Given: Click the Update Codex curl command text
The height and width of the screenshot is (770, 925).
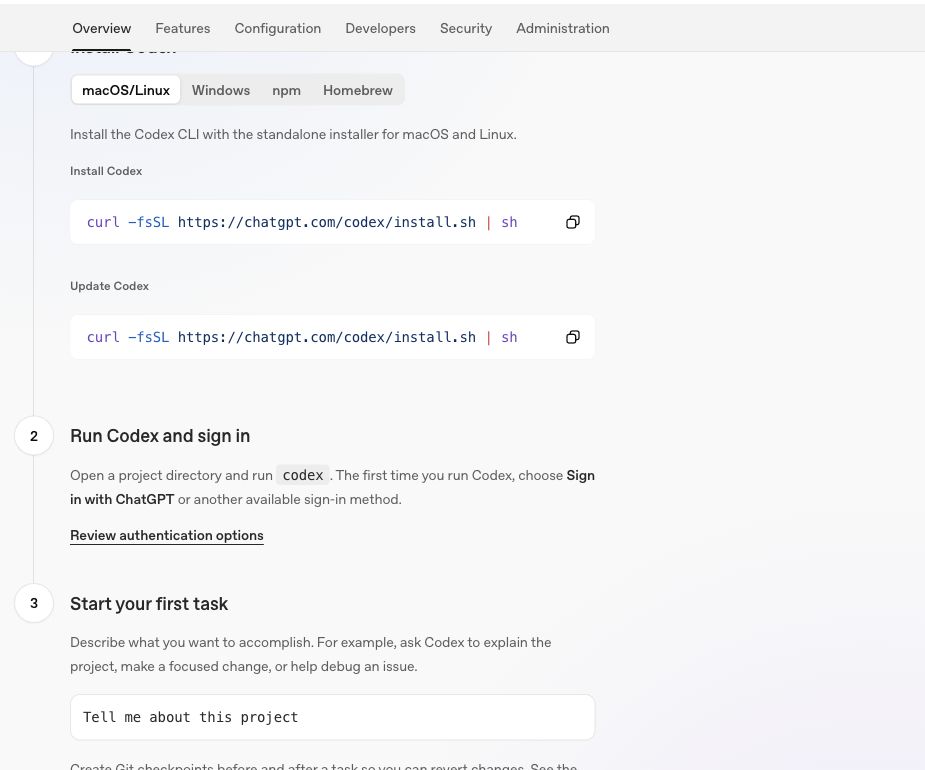Looking at the screenshot, I should (x=302, y=338).
